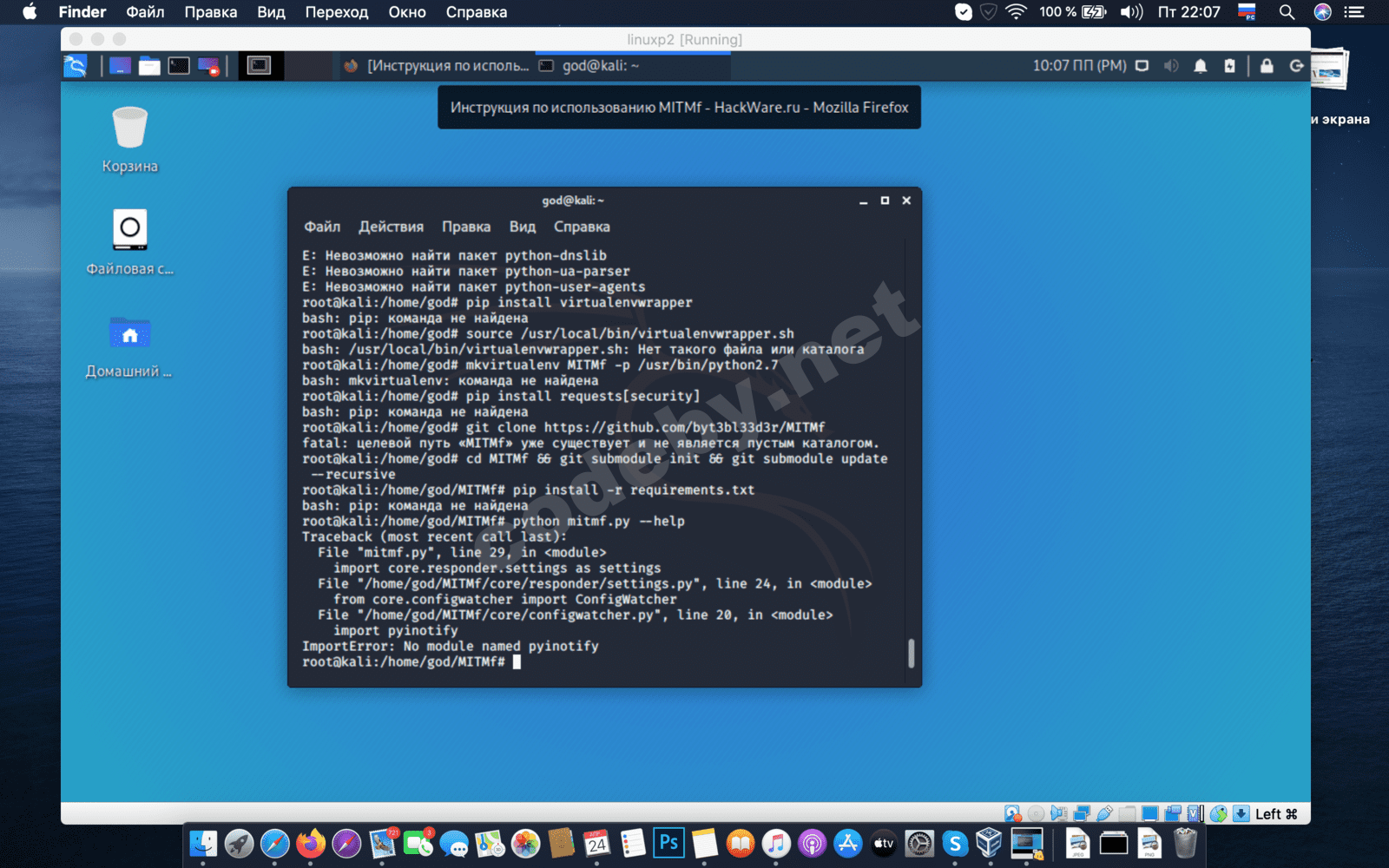Screen dimensions: 1389x868
Task: Open terminal Вид menu
Action: tap(523, 227)
